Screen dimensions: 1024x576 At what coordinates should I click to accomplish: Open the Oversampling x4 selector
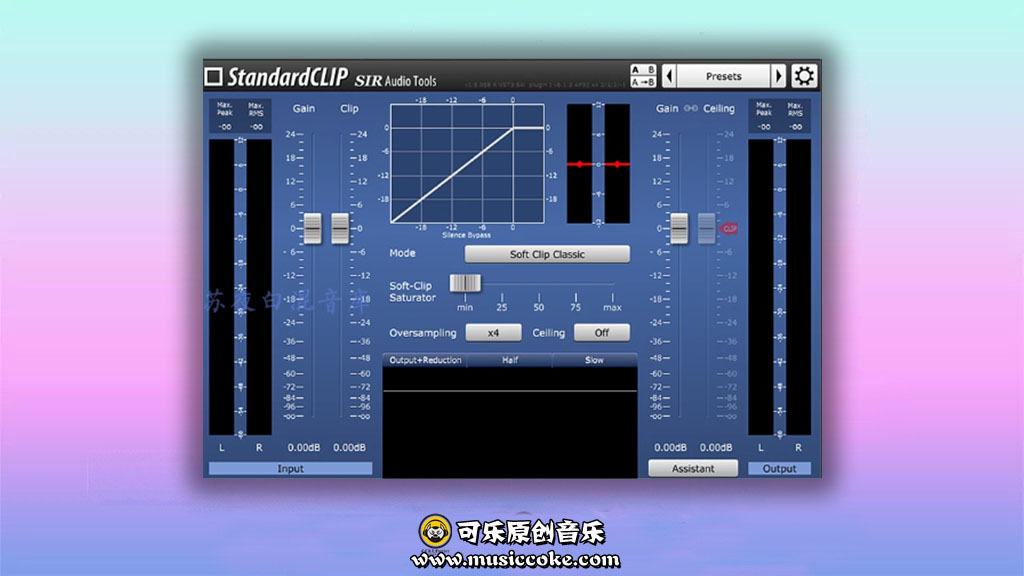493,332
